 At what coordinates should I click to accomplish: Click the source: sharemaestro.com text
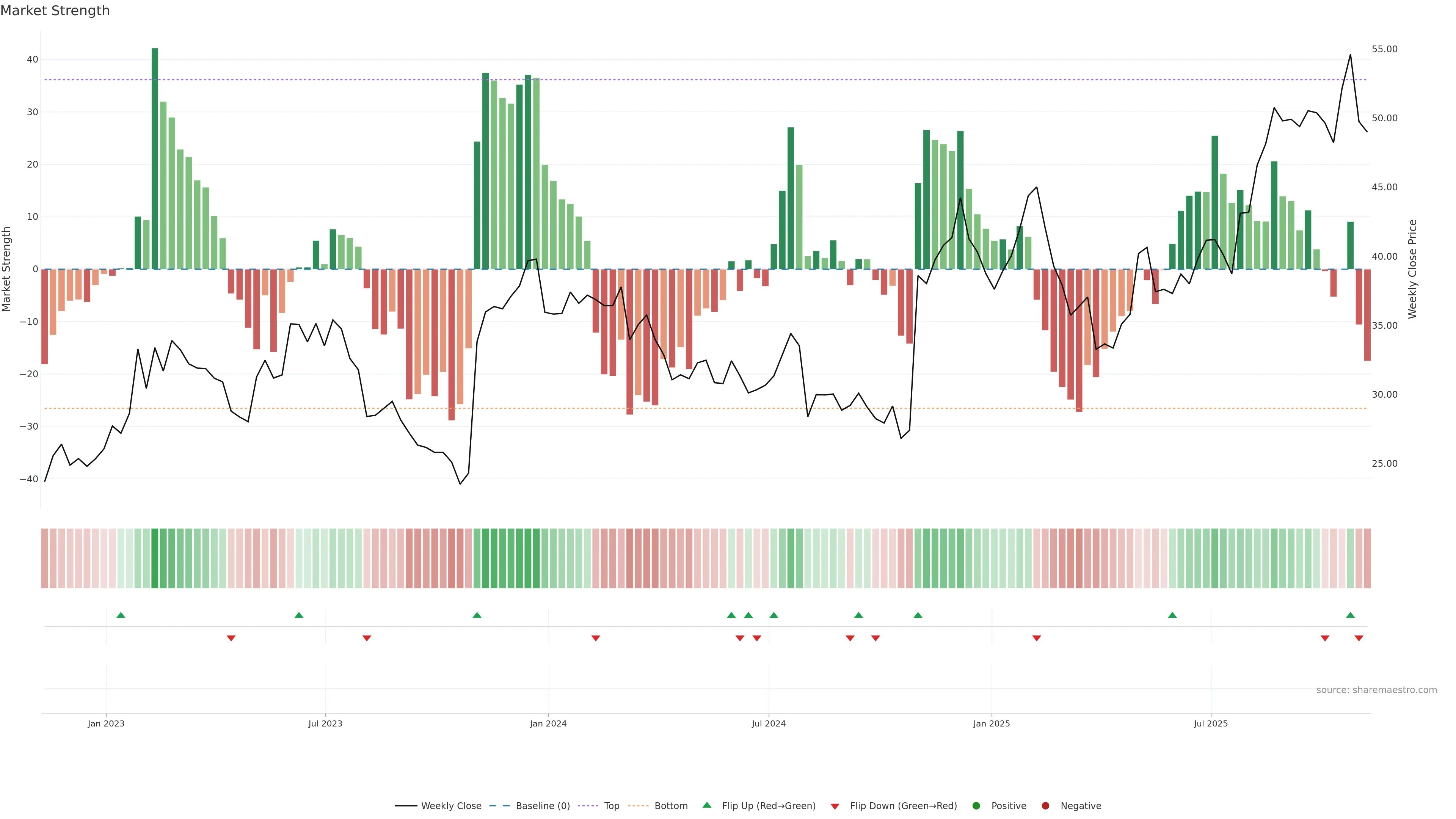[x=1376, y=690]
